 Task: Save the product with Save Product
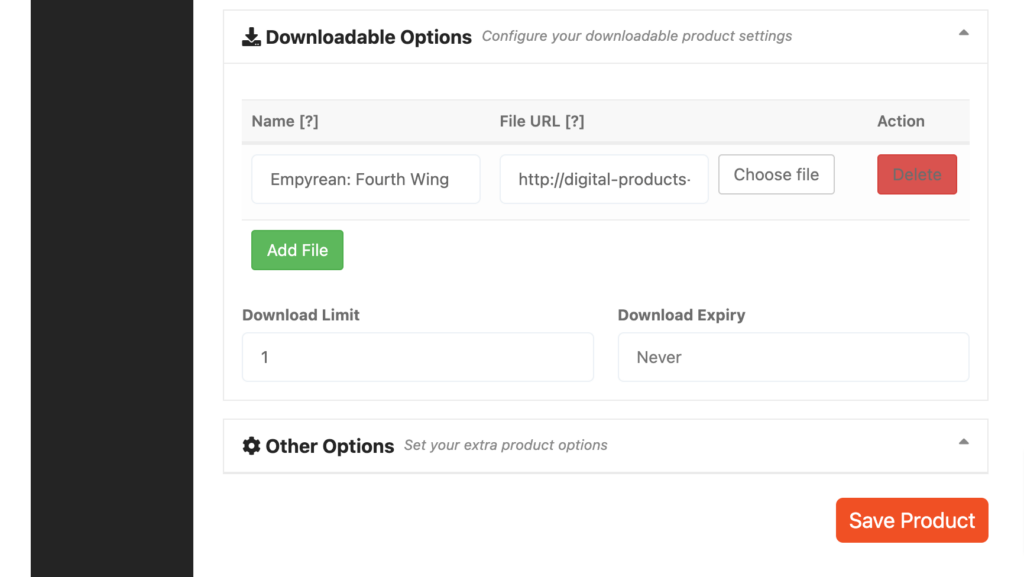(x=911, y=520)
